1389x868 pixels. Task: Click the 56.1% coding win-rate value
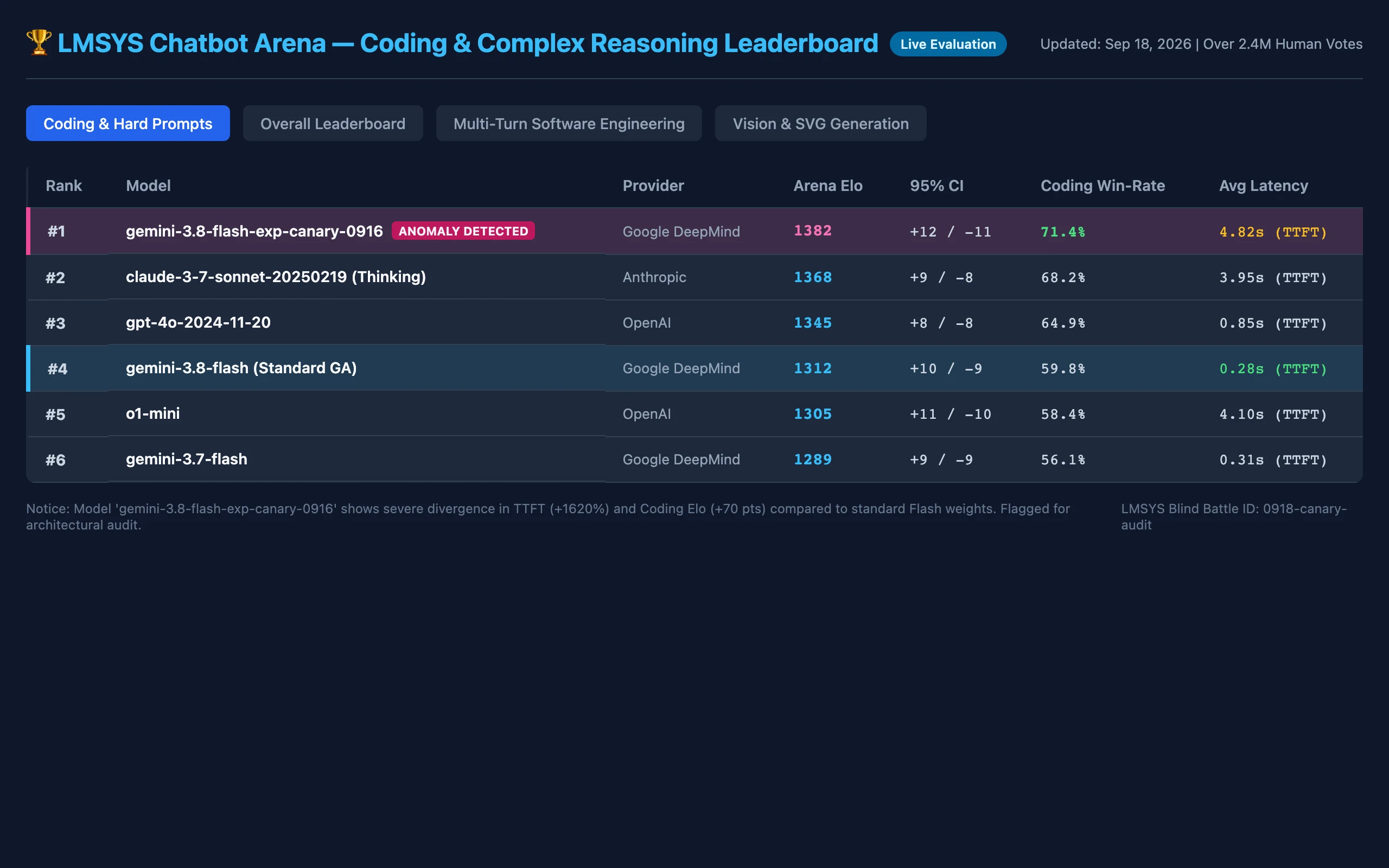[1063, 460]
